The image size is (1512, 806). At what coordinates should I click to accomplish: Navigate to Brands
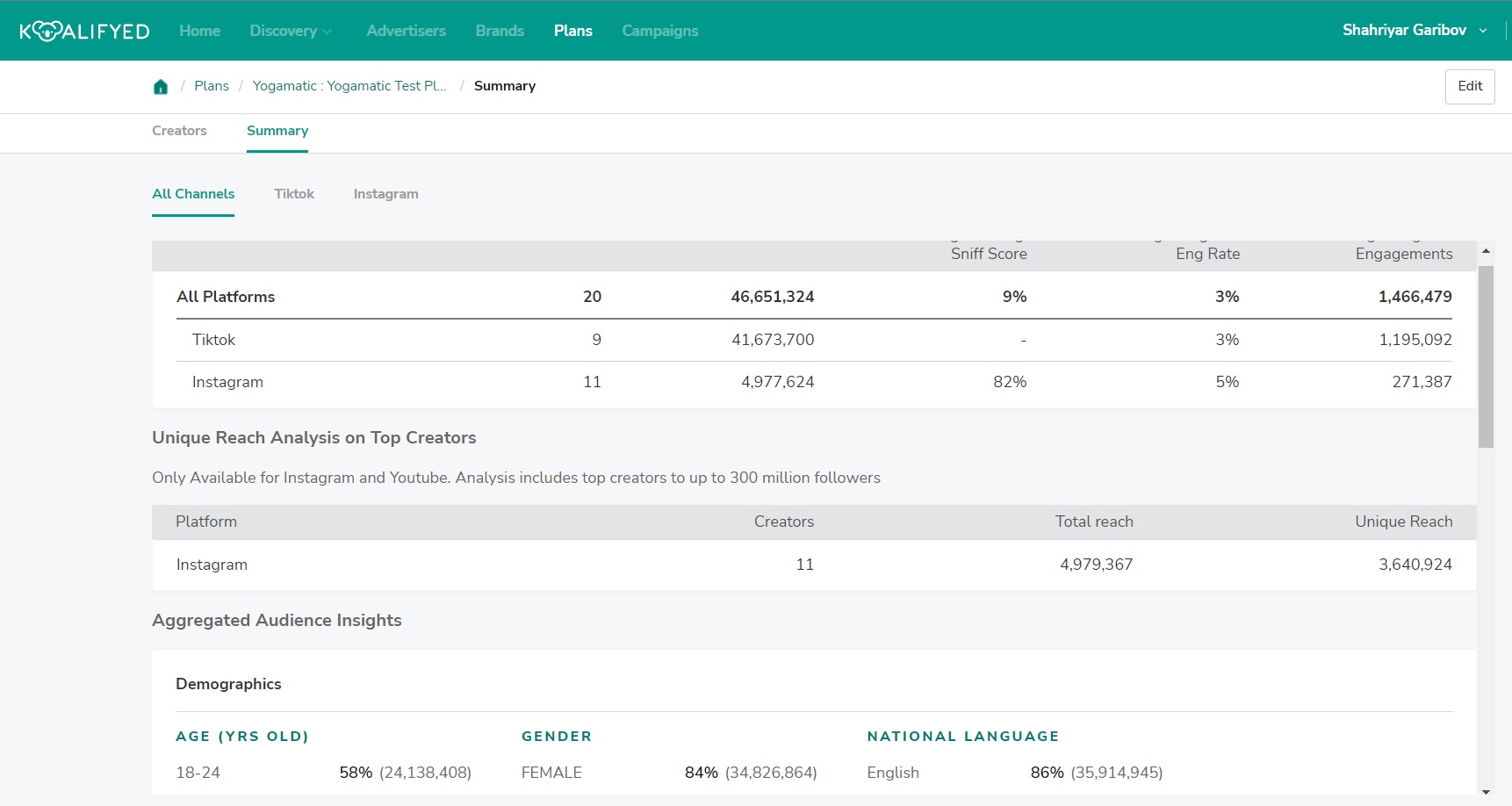point(499,30)
